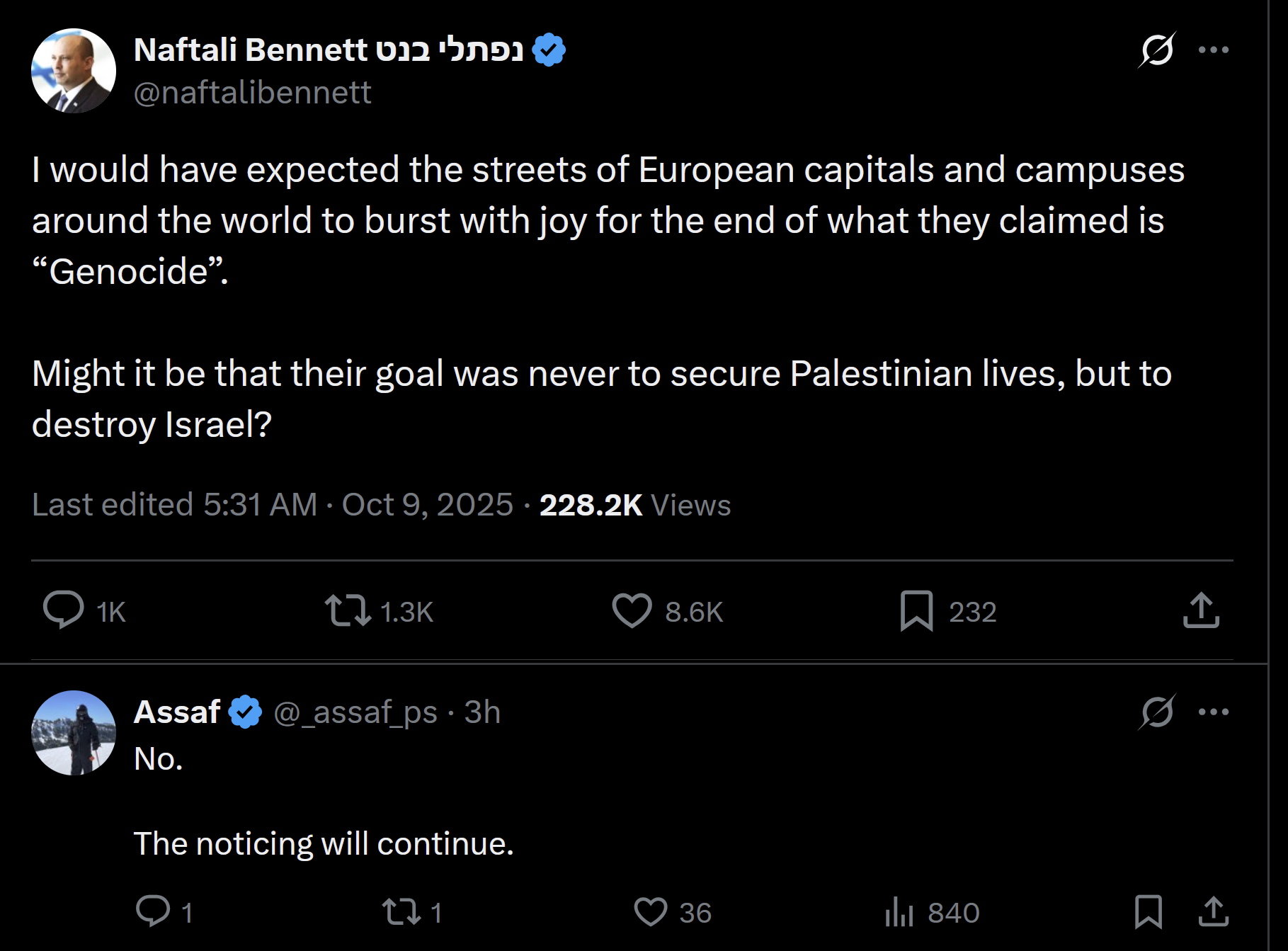The width and height of the screenshot is (1288, 951).
Task: Repost Assaf's reply
Action: click(401, 911)
